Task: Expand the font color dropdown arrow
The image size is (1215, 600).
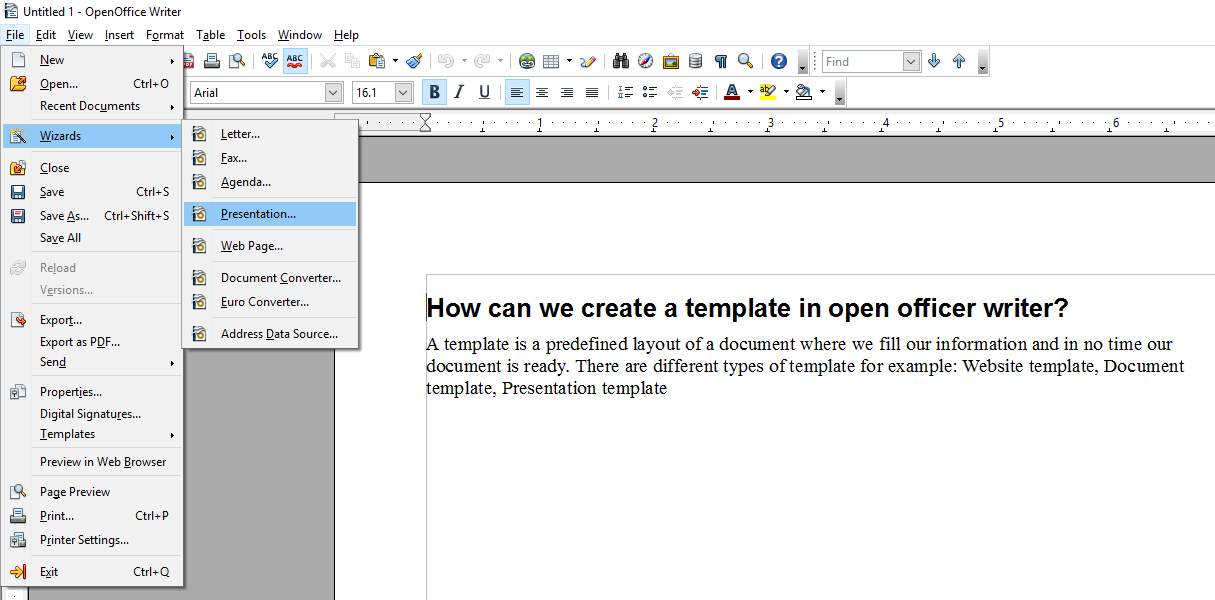Action: click(x=748, y=92)
